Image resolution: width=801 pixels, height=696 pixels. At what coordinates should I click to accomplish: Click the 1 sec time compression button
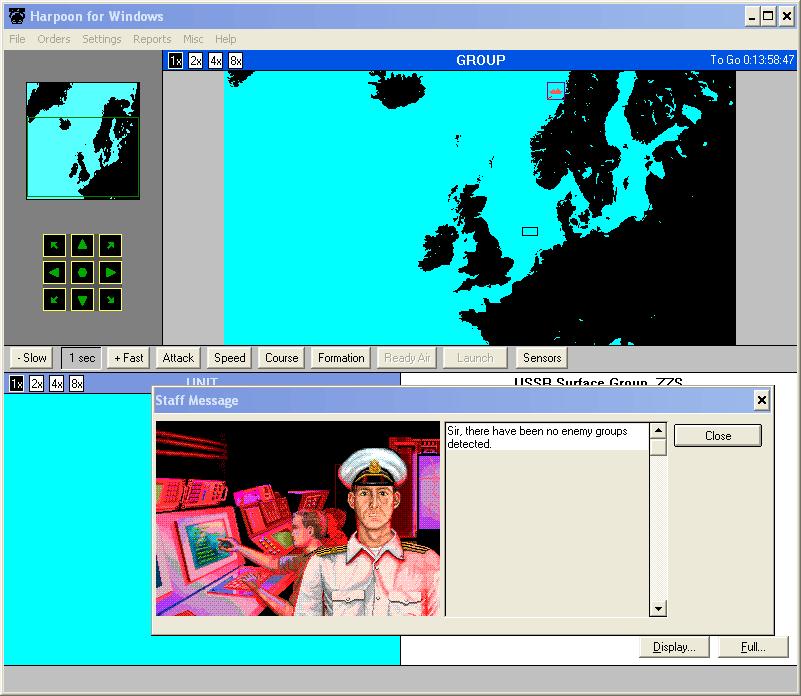pyautogui.click(x=82, y=358)
